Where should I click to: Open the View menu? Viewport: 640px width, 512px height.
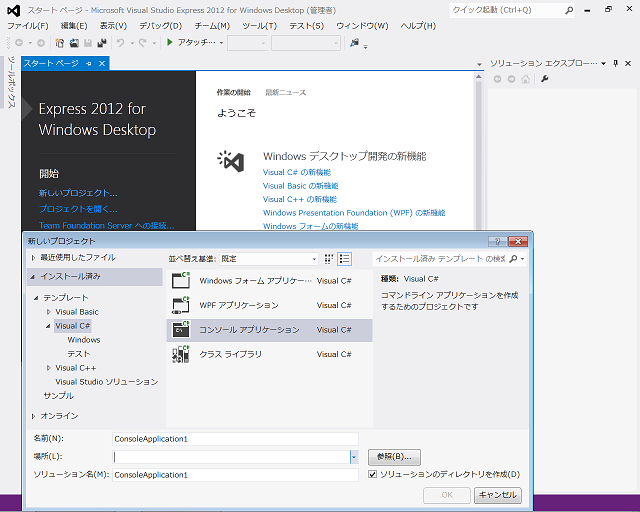click(113, 26)
